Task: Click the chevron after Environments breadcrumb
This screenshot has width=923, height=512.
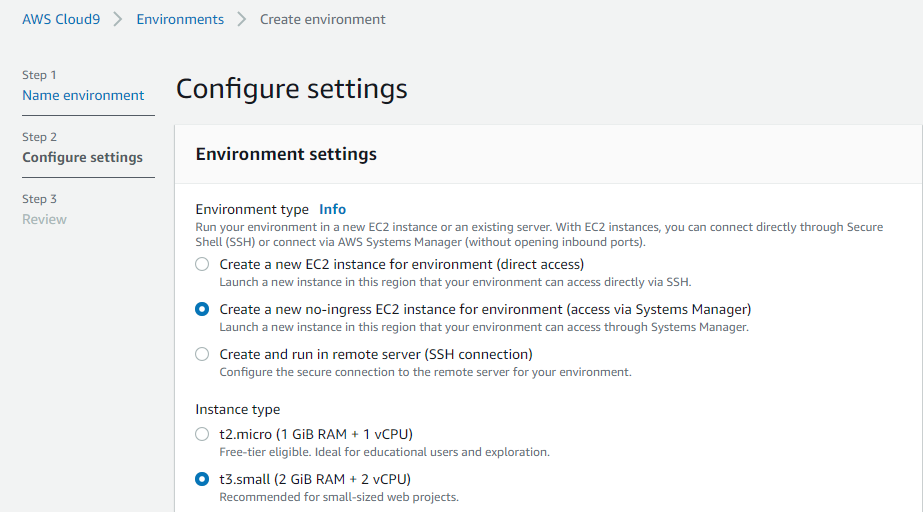Action: coord(241,19)
